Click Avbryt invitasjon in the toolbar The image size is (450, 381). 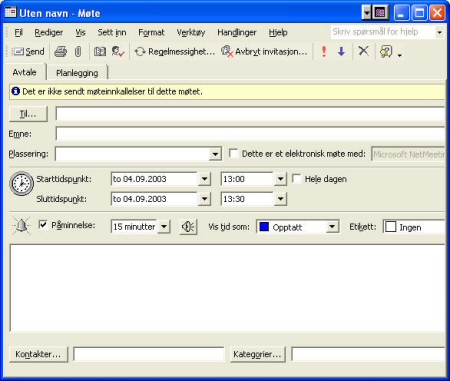pyautogui.click(x=264, y=52)
